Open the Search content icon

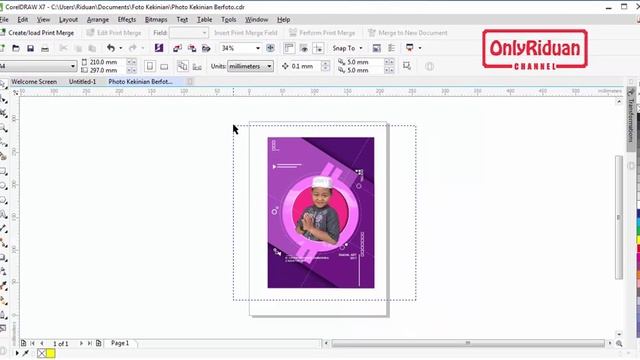159,48
